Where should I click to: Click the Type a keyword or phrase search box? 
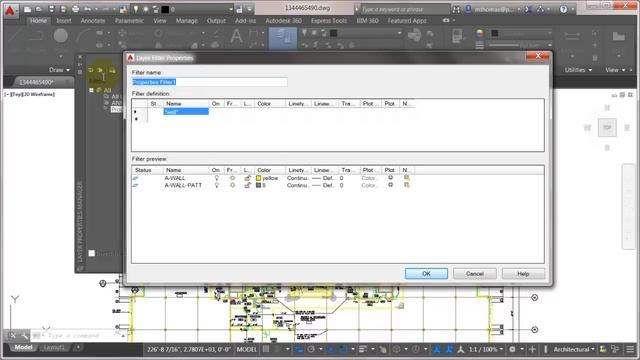point(404,9)
